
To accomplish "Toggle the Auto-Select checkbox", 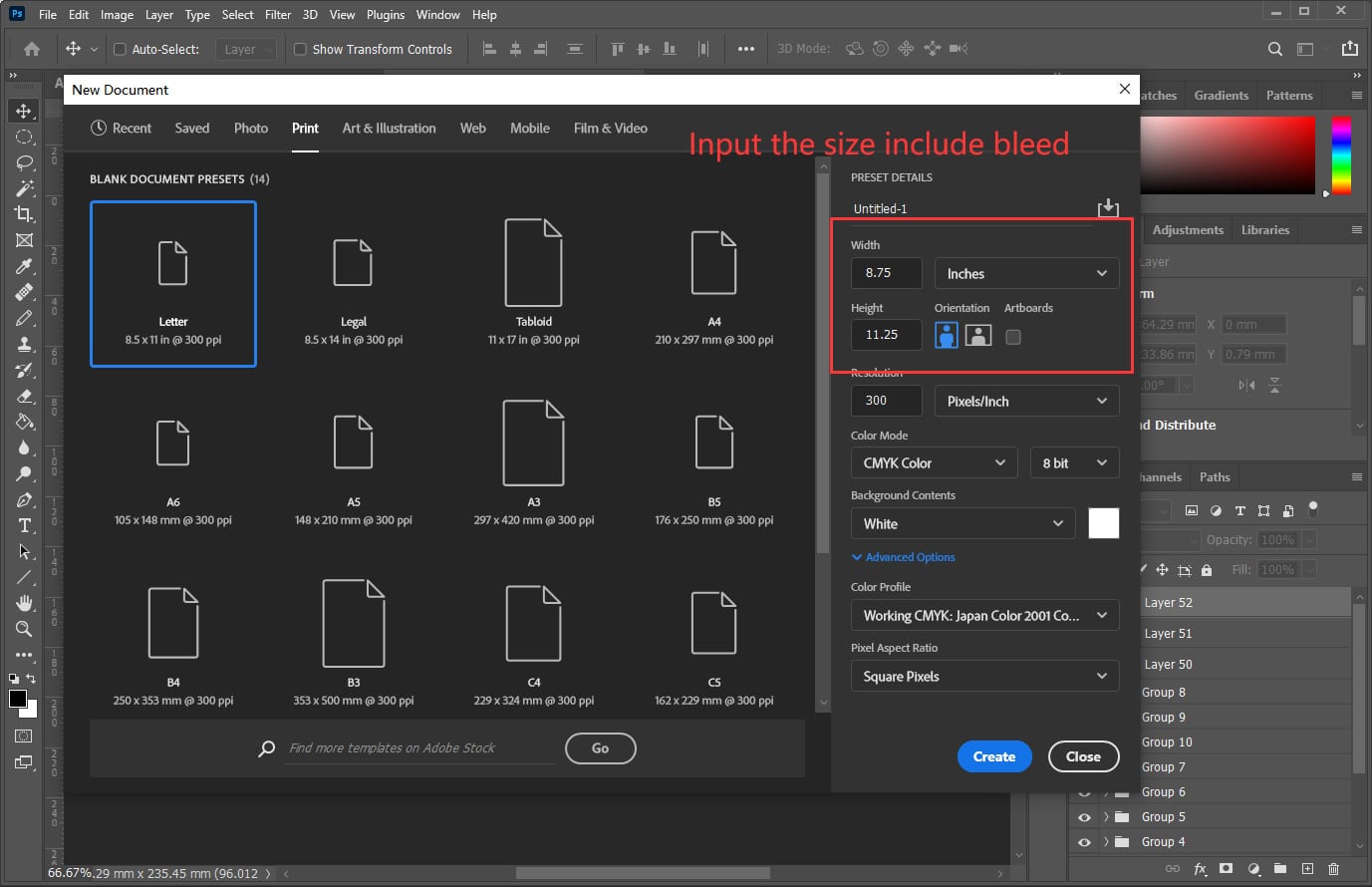I will click(120, 49).
